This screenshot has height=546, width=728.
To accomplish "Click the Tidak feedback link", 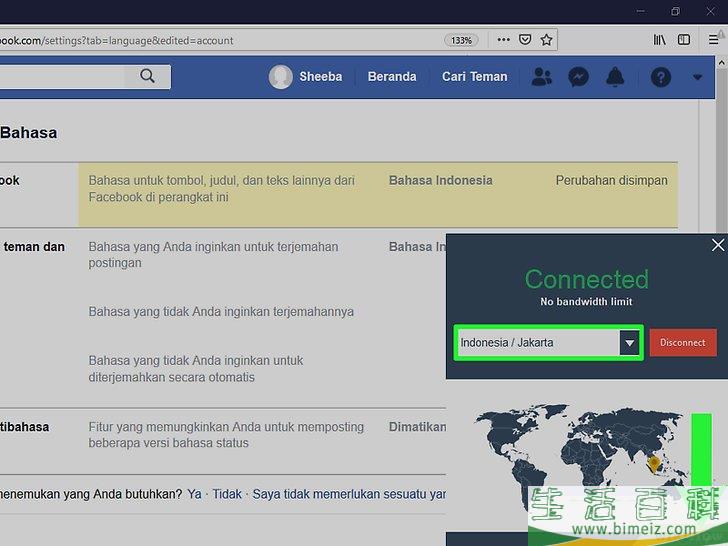I will (x=227, y=494).
